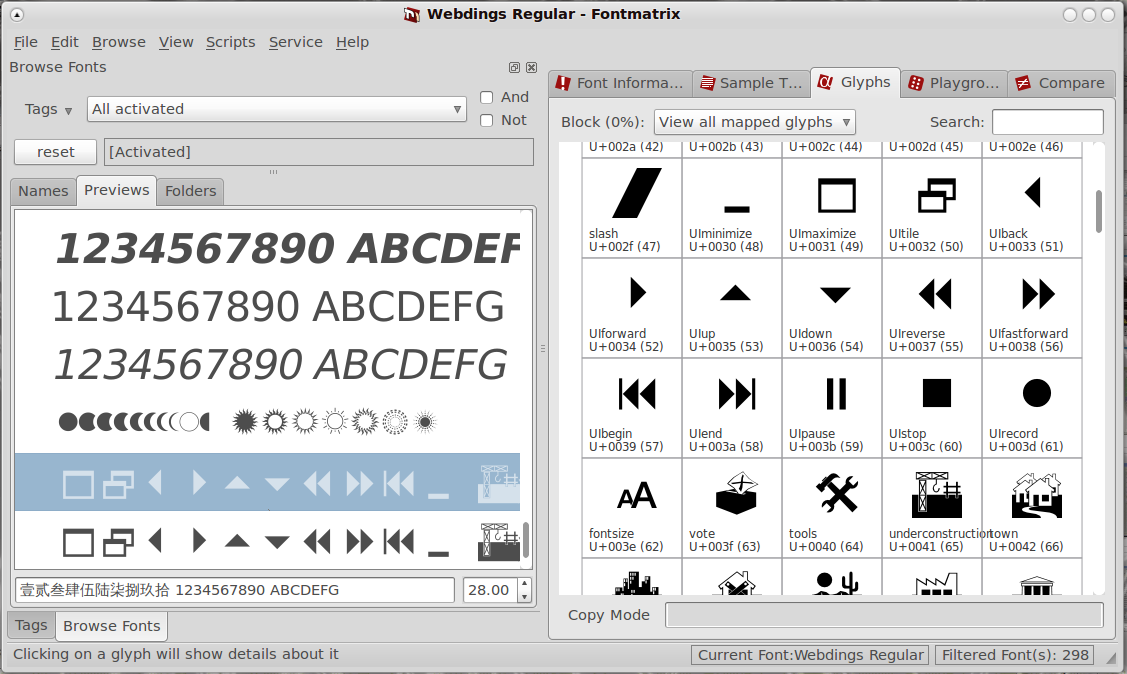Click the [Activated] filter field

click(319, 152)
